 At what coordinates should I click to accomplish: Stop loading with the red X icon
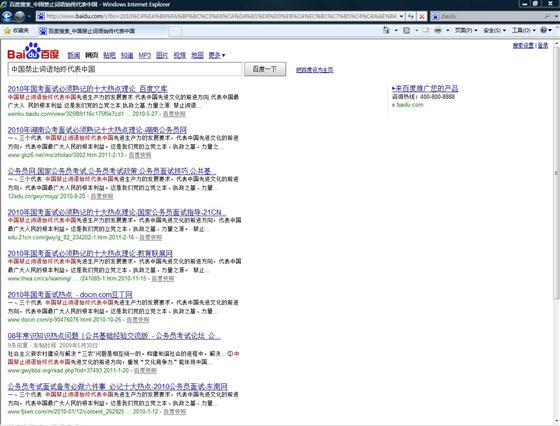click(422, 16)
